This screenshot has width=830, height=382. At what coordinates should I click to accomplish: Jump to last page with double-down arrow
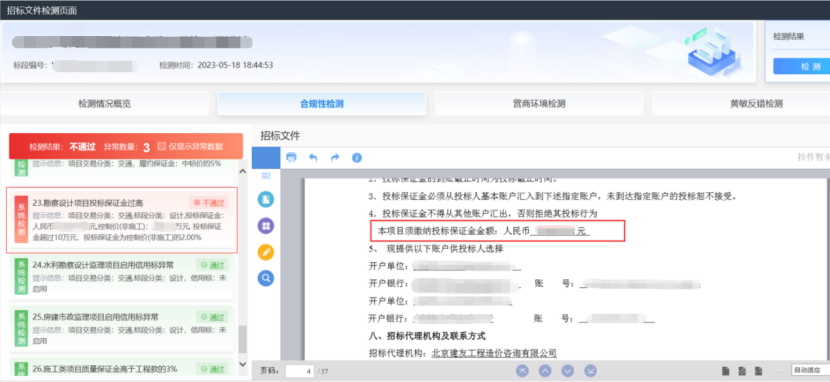(591, 371)
